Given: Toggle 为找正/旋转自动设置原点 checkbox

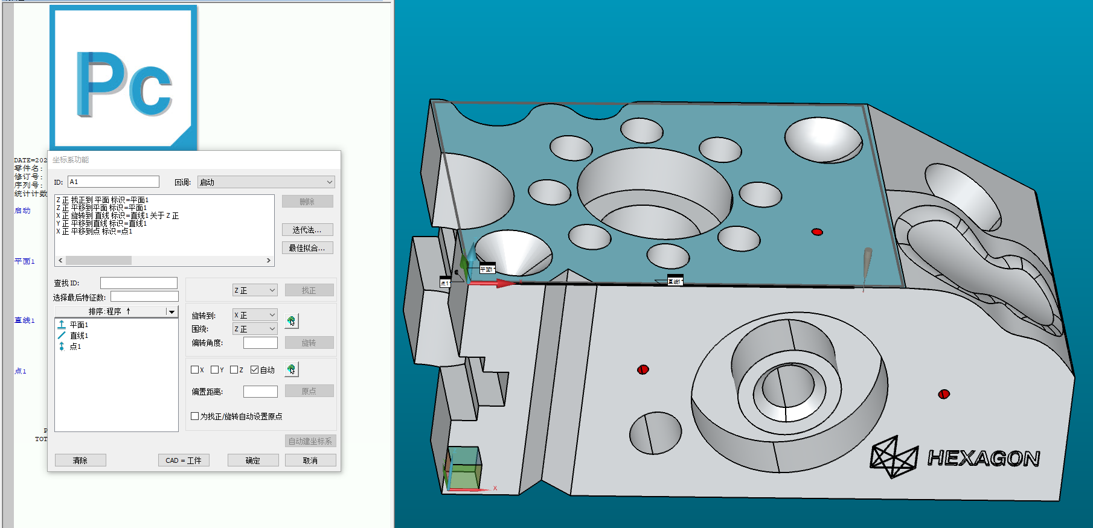Looking at the screenshot, I should click(x=195, y=416).
